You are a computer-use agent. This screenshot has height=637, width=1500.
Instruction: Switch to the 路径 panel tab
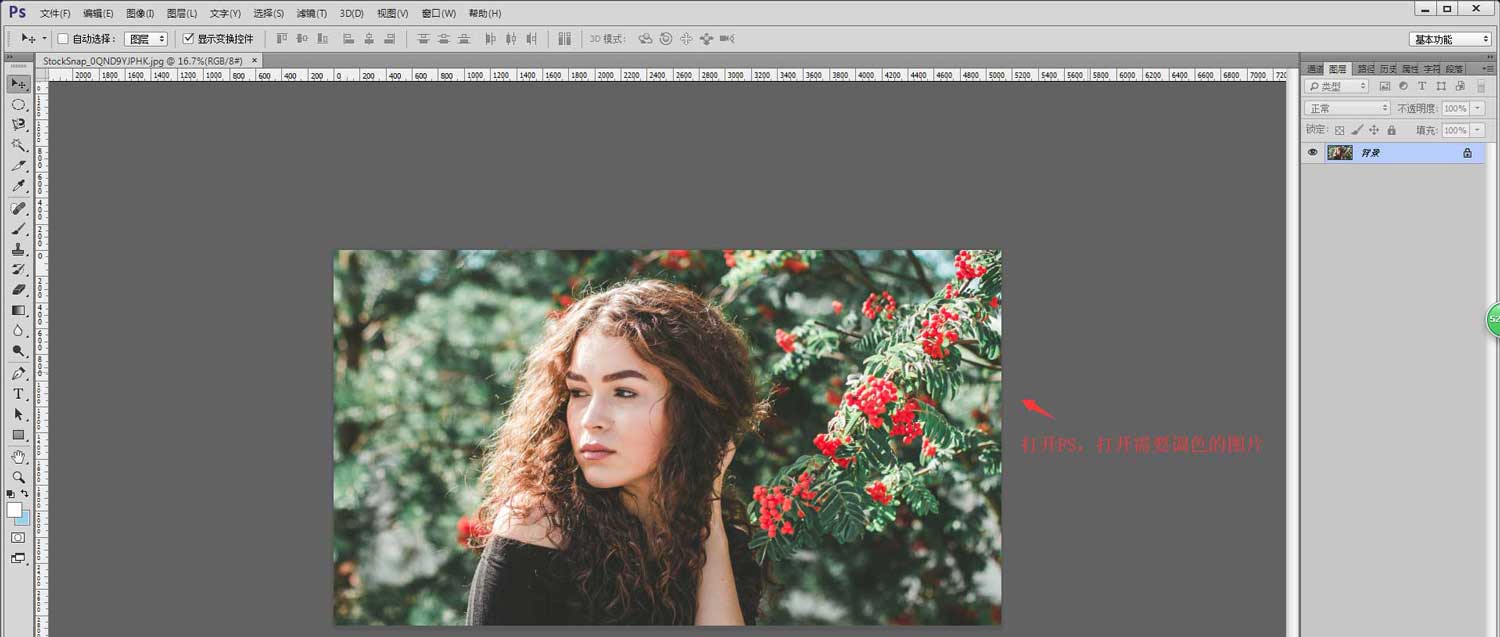pos(1364,69)
